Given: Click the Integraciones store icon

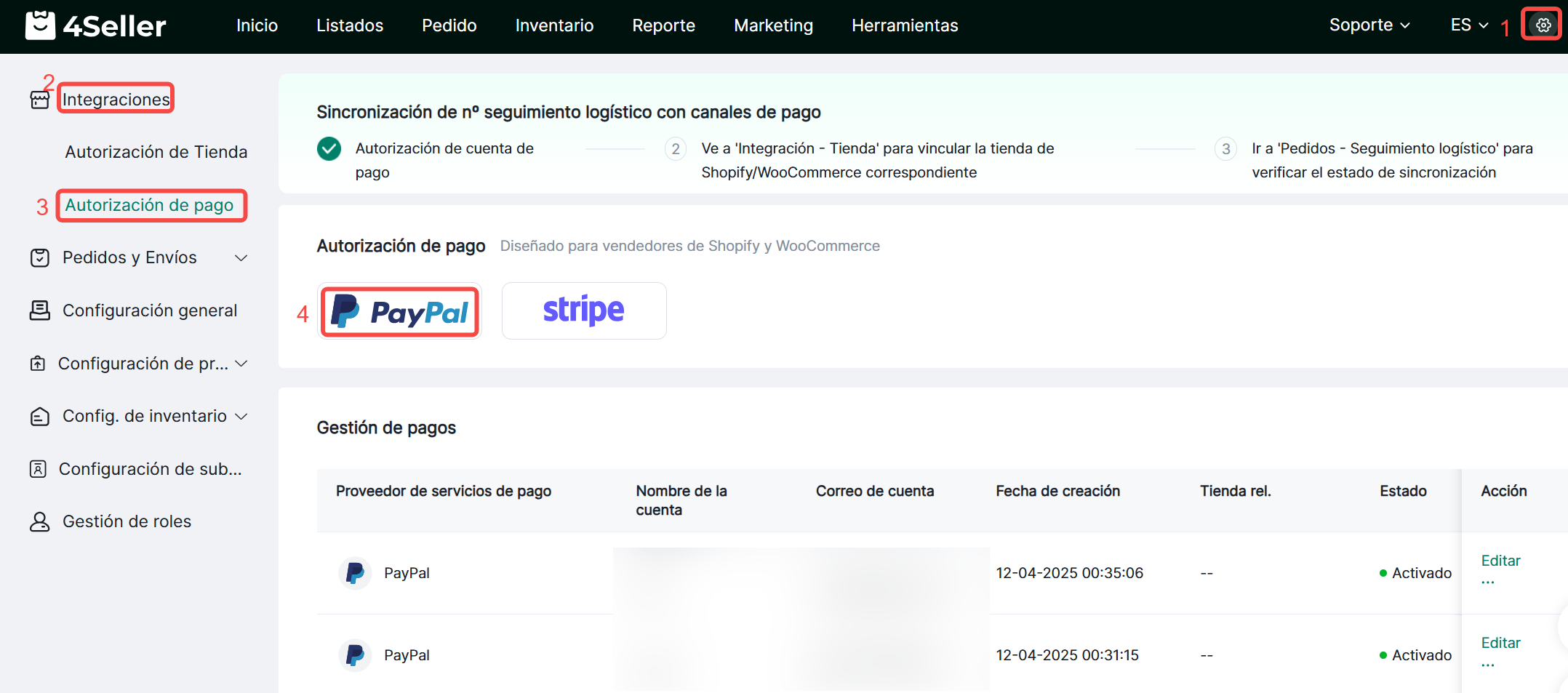Looking at the screenshot, I should (x=40, y=100).
